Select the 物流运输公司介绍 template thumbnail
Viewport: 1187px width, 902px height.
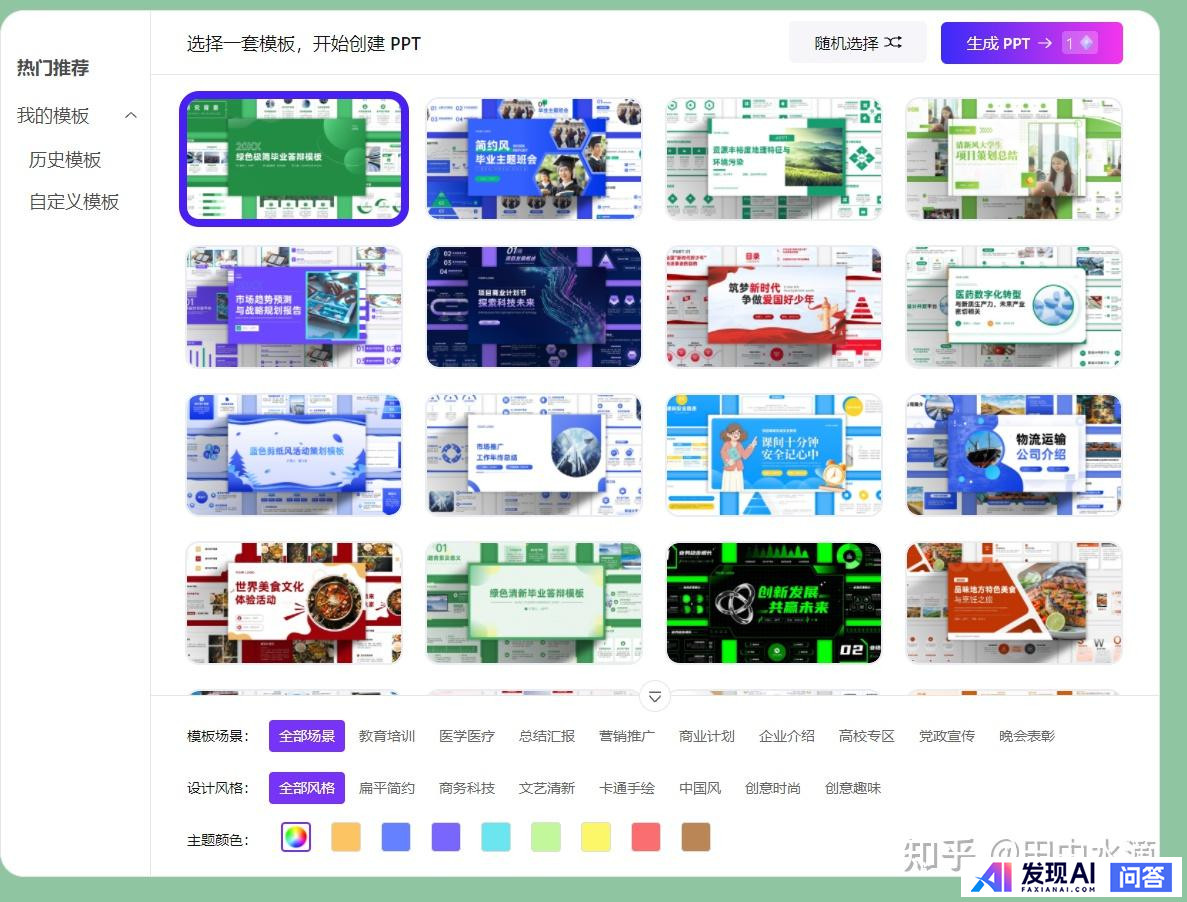click(1014, 455)
